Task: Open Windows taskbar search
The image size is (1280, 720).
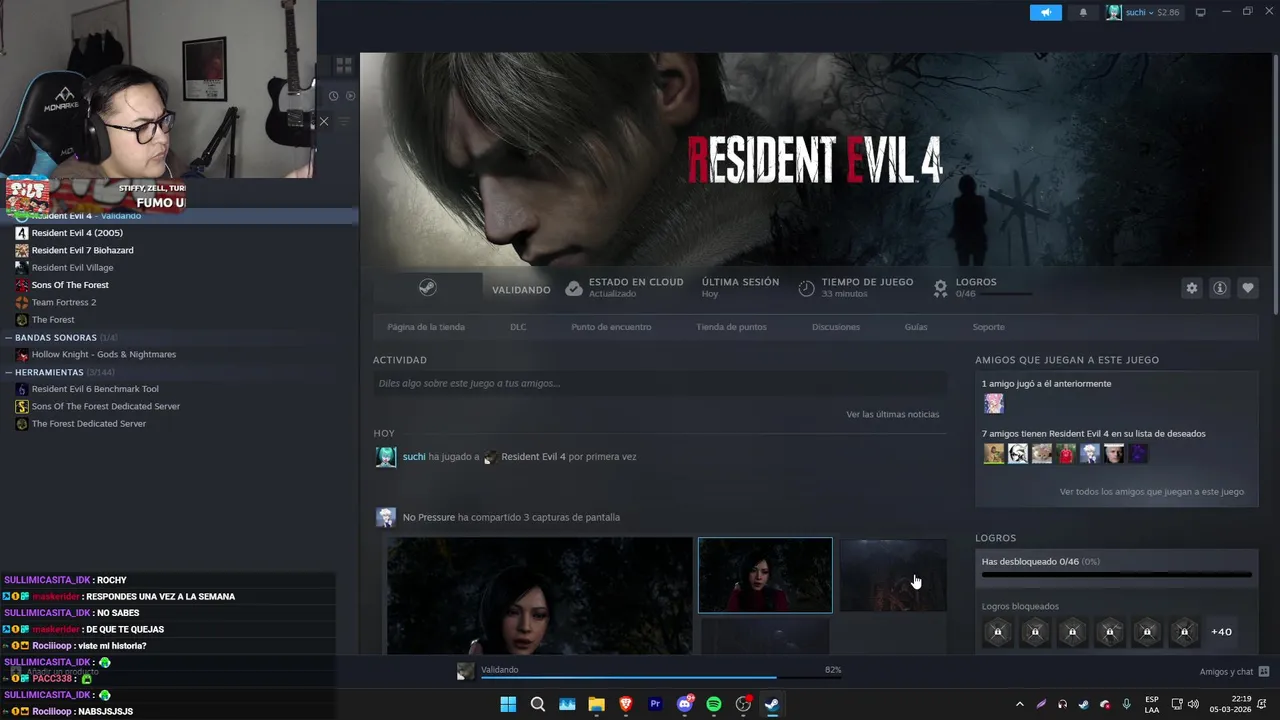Action: pos(538,704)
